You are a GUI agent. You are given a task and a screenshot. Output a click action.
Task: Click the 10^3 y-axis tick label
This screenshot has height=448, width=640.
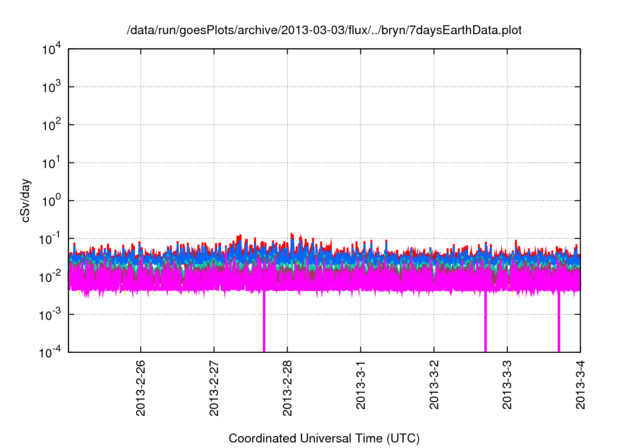51,87
